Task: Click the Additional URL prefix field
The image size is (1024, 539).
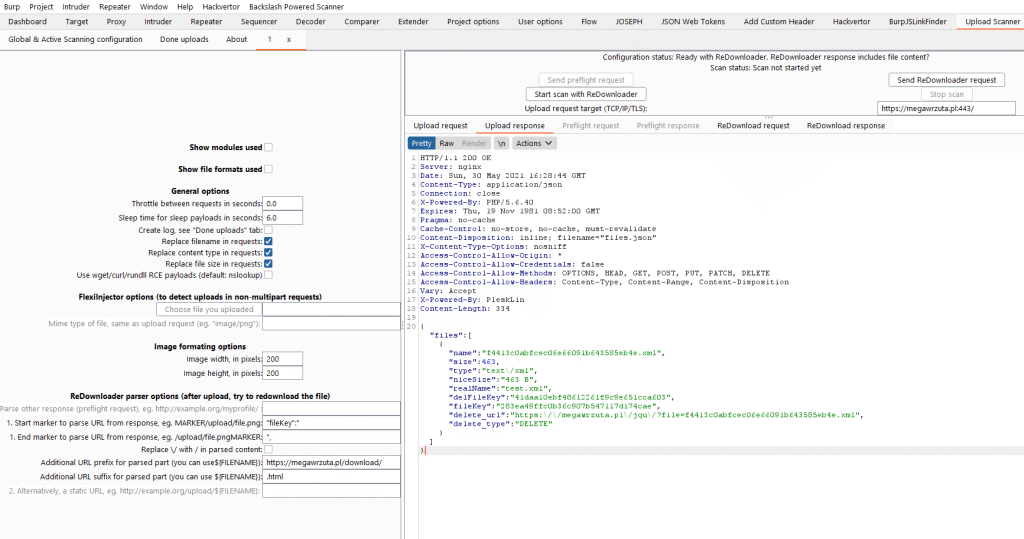Action: click(331, 463)
